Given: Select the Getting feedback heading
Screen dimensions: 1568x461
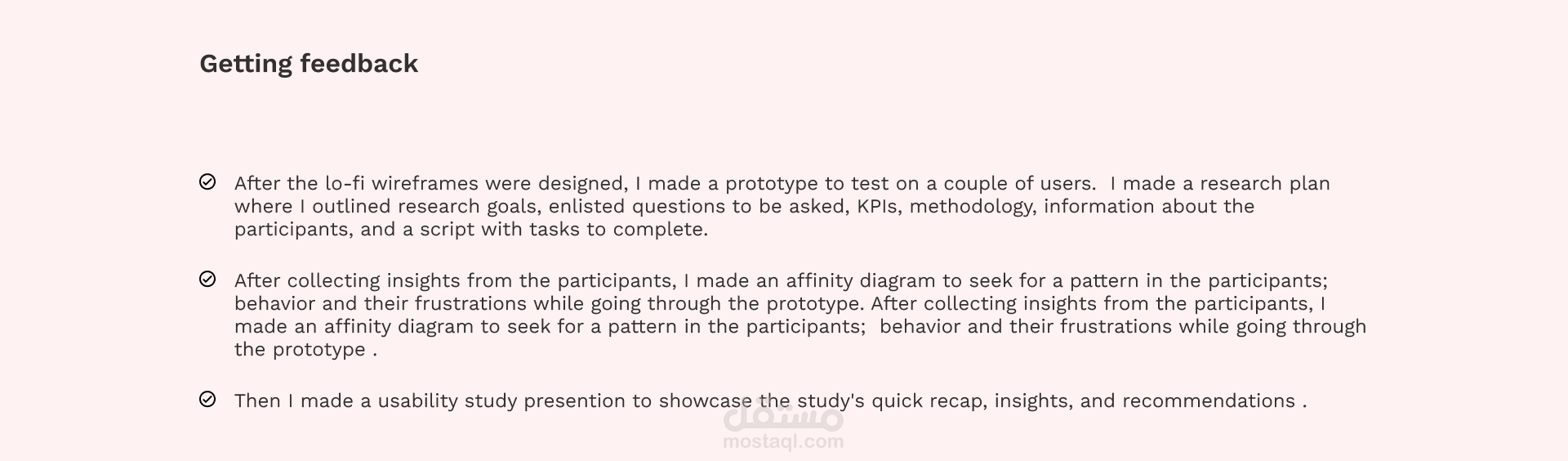Looking at the screenshot, I should pyautogui.click(x=309, y=64).
